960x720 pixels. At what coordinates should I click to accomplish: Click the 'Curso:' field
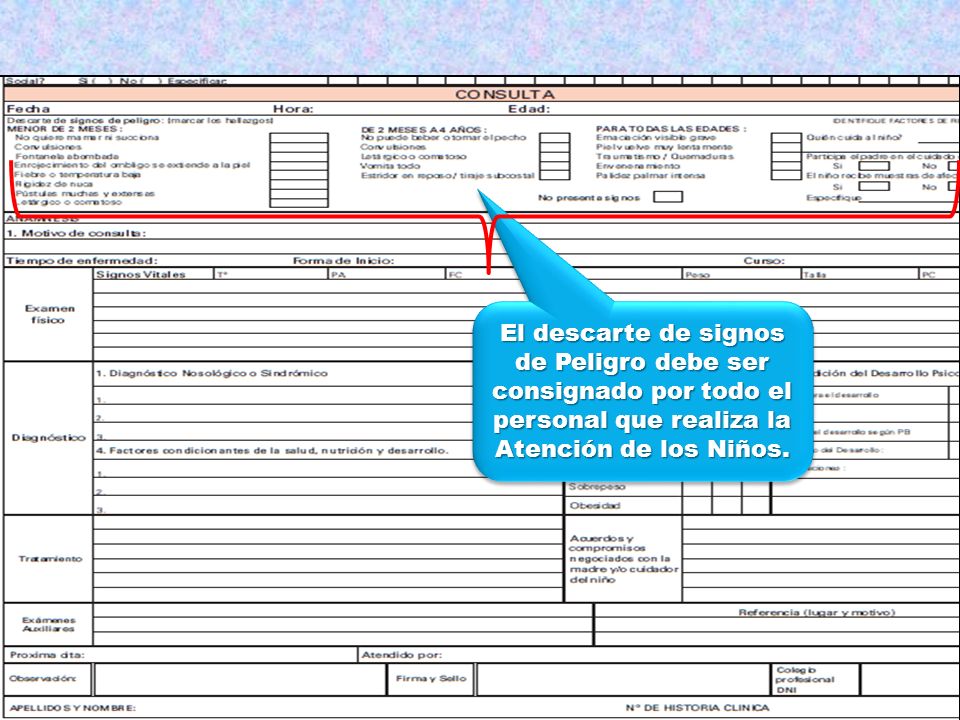(x=851, y=261)
